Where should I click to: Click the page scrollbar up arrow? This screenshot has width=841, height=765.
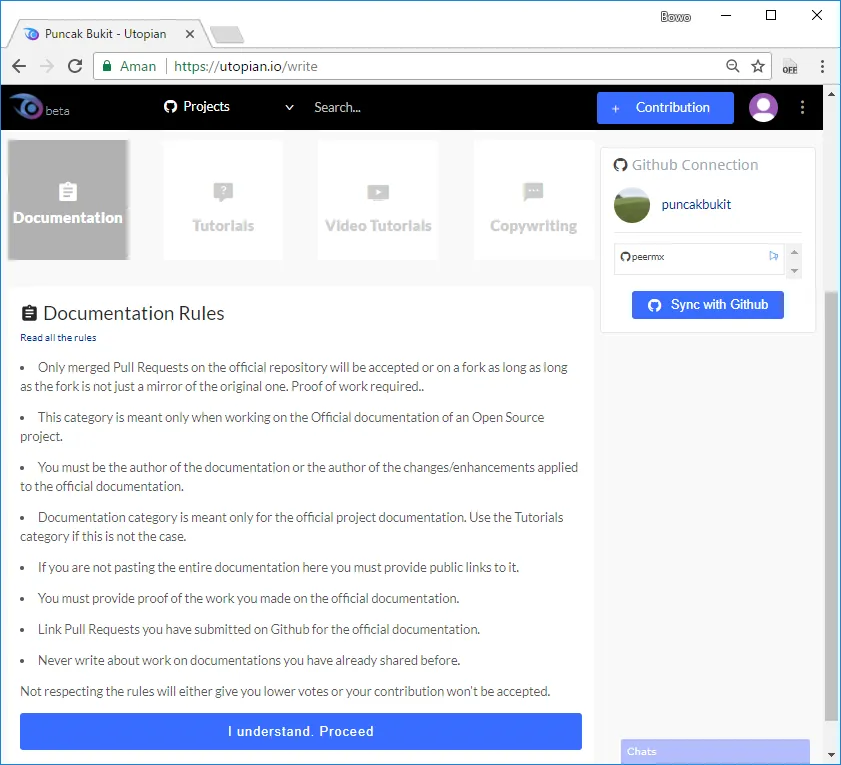coord(831,94)
